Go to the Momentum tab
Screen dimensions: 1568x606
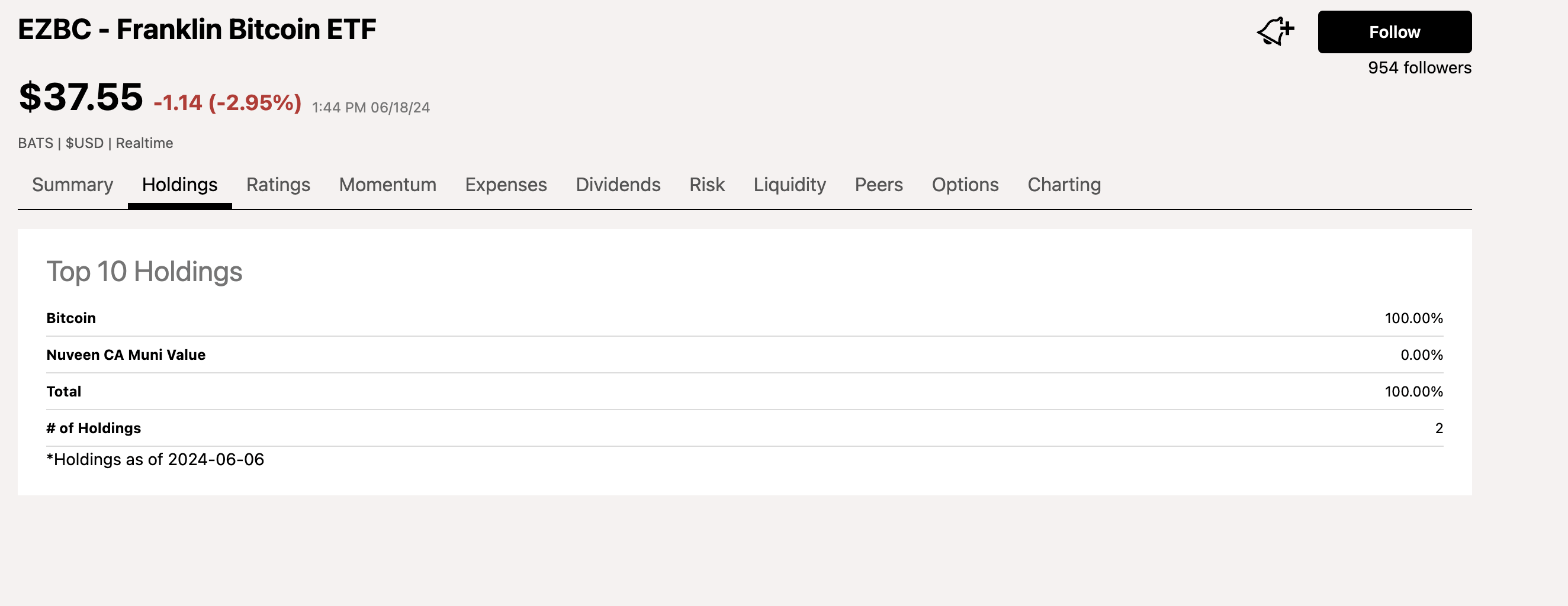(387, 185)
